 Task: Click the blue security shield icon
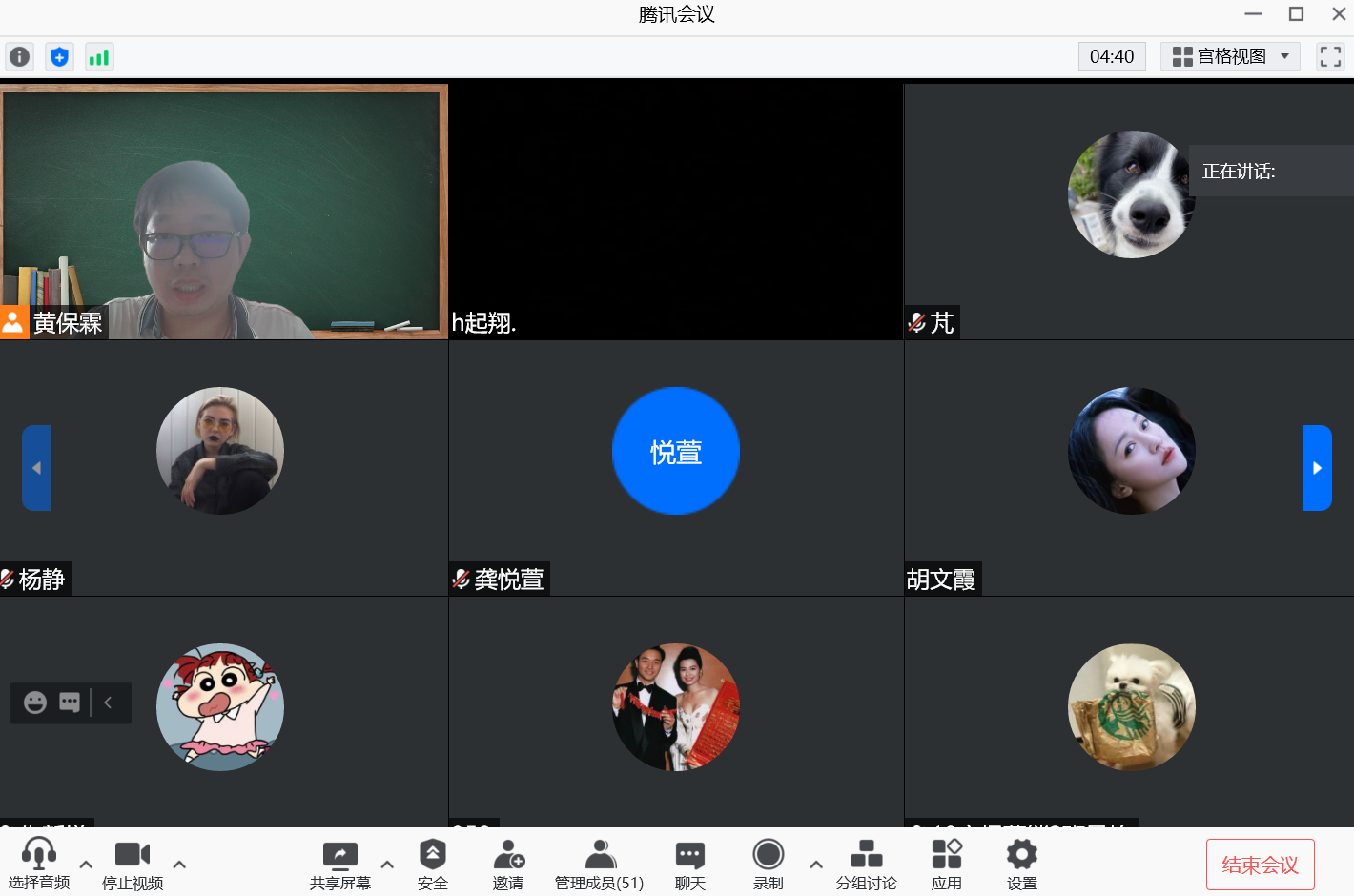coord(59,57)
